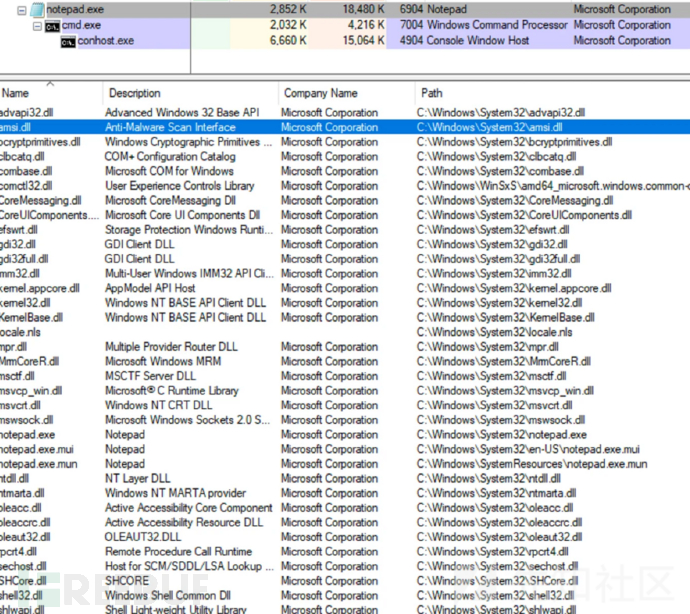Screen dimensions: 690x614
Task: Click 'Remote Procedure Call Runtime' description
Action: tap(178, 551)
